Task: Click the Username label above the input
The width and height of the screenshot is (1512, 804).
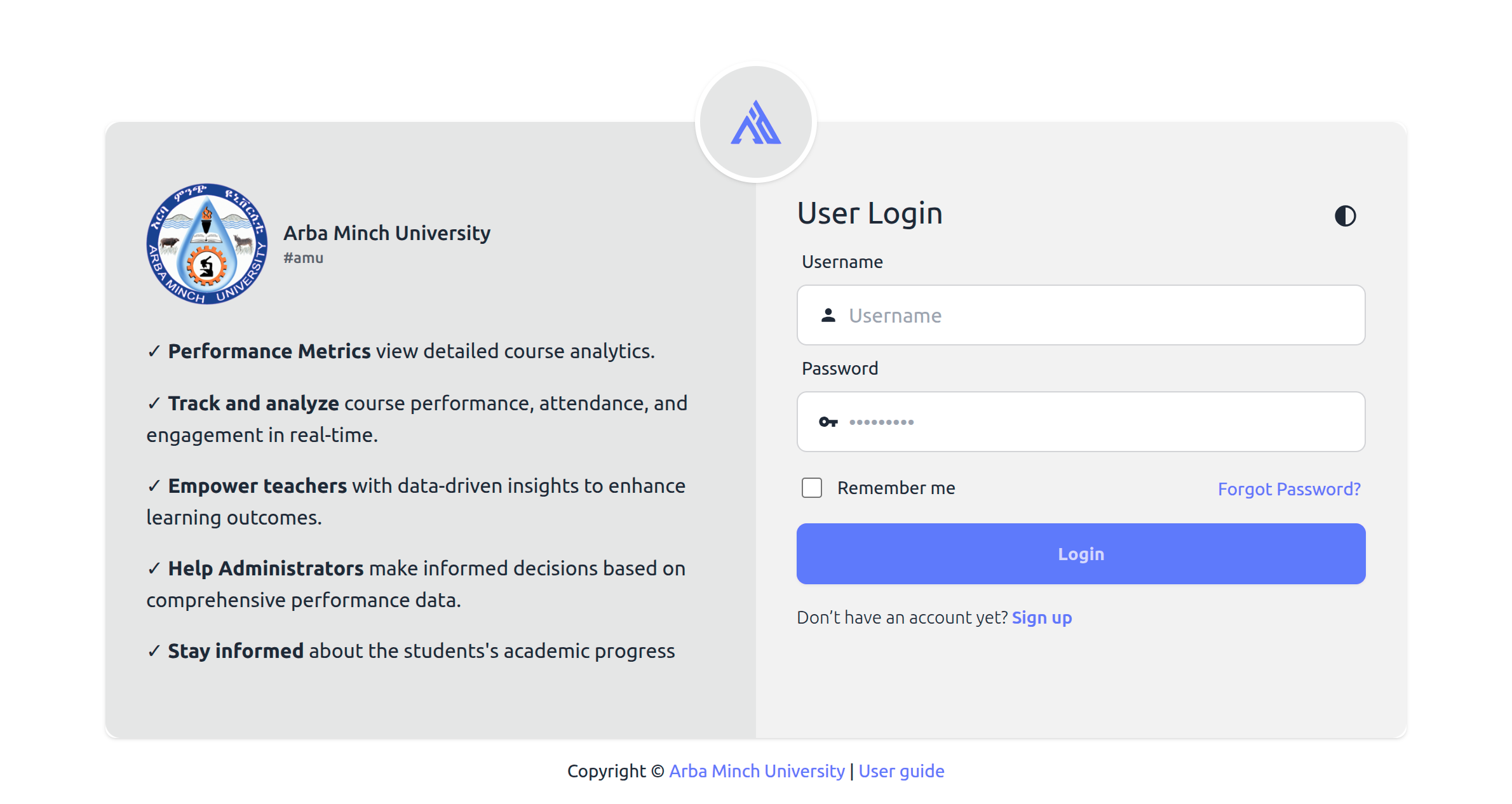Action: click(841, 261)
